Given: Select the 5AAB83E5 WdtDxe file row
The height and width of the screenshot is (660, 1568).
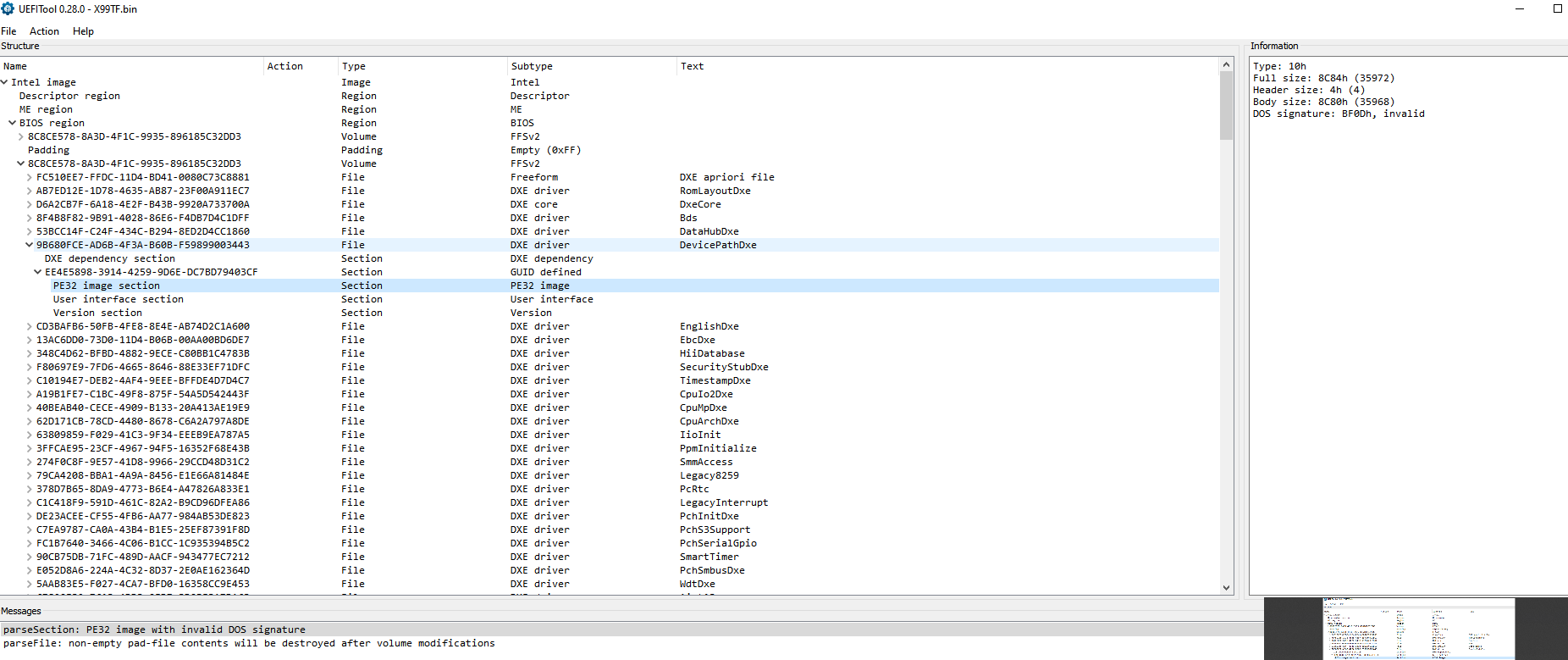Looking at the screenshot, I should 610,584.
